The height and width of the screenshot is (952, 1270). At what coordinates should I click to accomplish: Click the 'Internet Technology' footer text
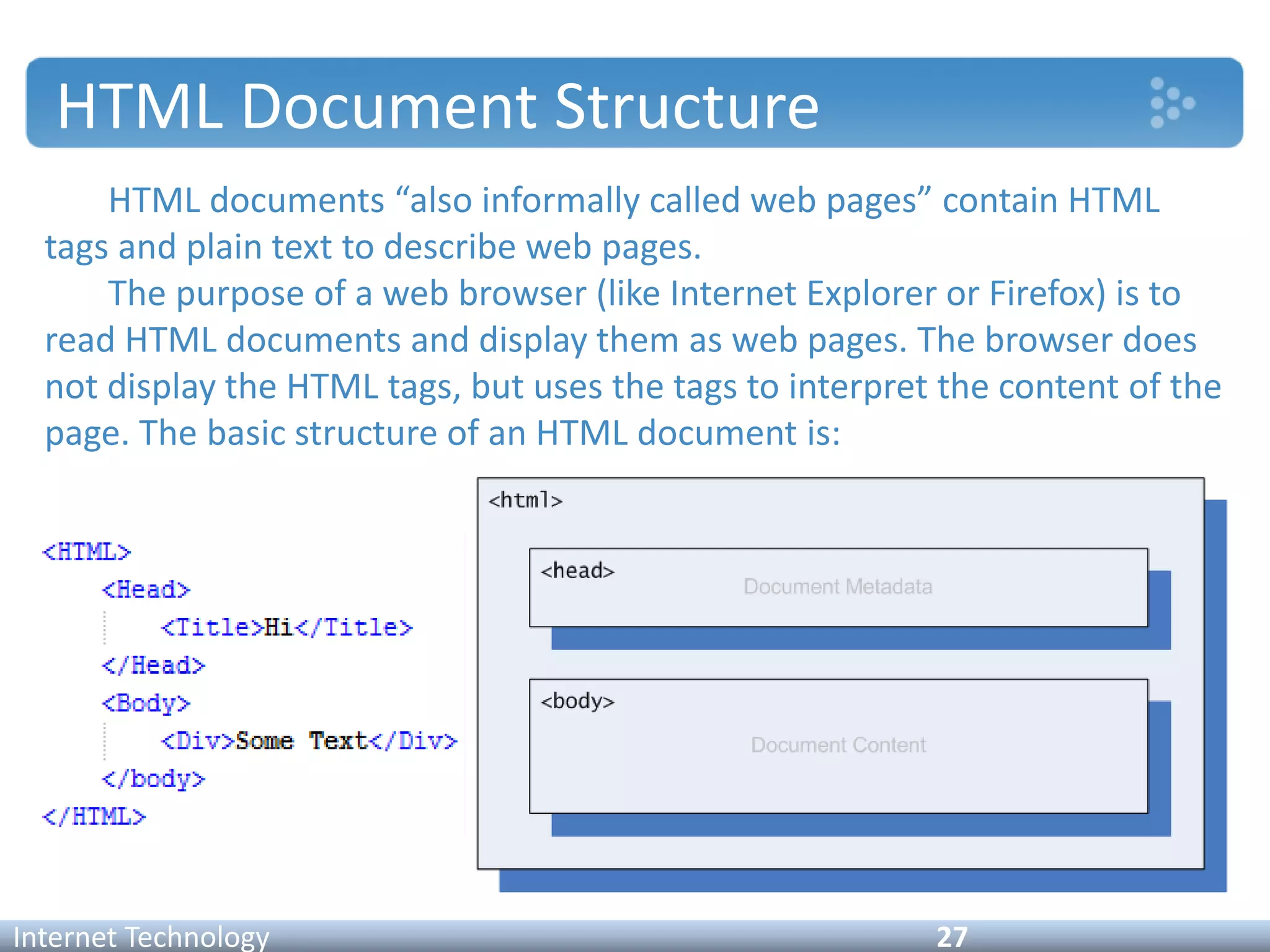pos(141,937)
